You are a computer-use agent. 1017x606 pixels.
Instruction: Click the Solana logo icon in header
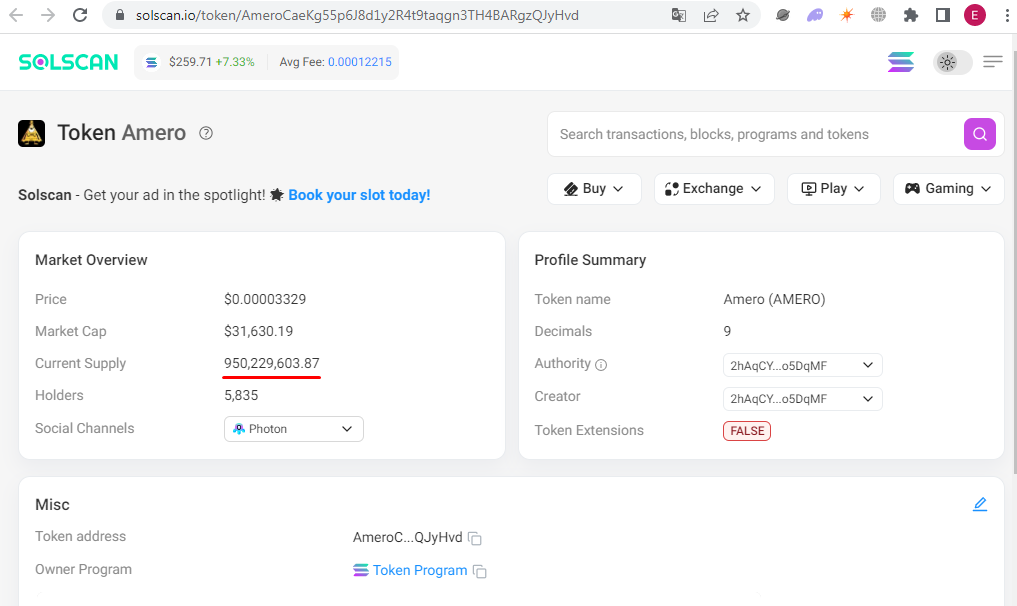pyautogui.click(x=901, y=62)
